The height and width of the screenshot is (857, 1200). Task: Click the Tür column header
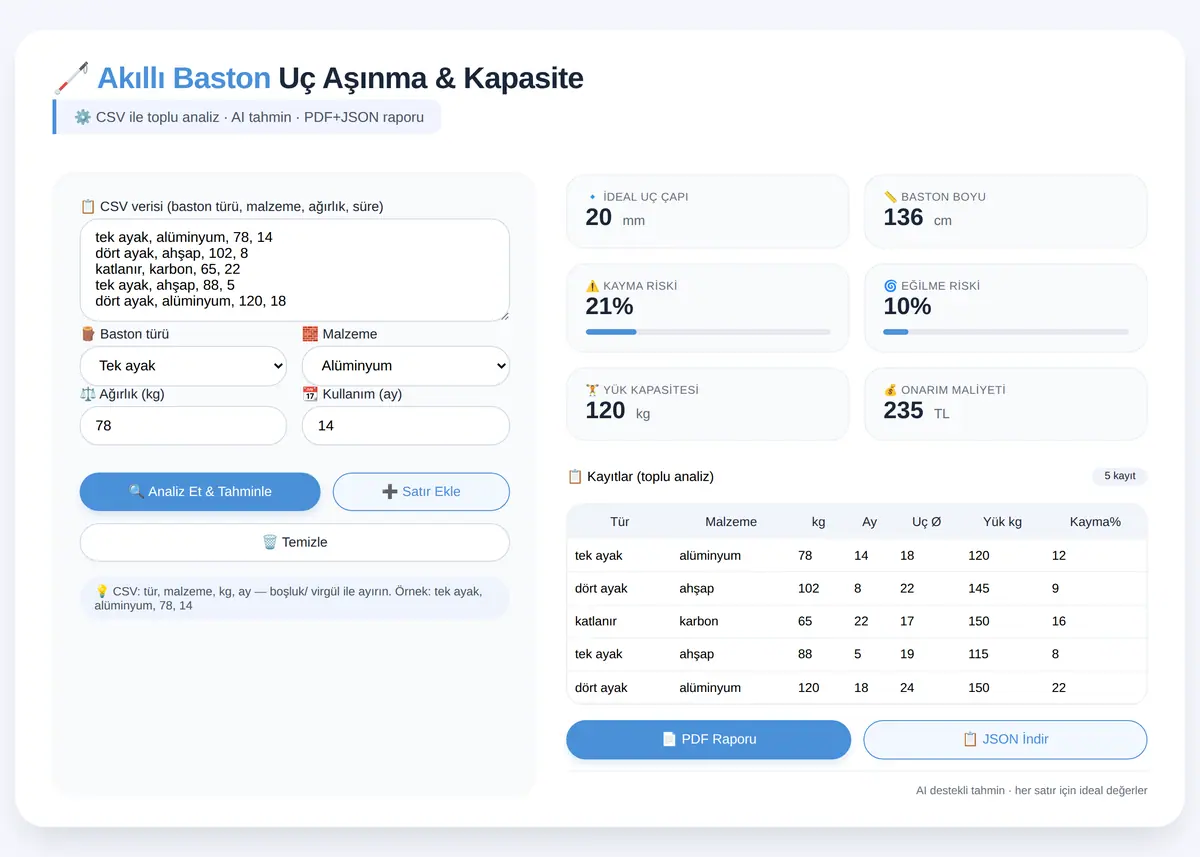[x=620, y=522]
